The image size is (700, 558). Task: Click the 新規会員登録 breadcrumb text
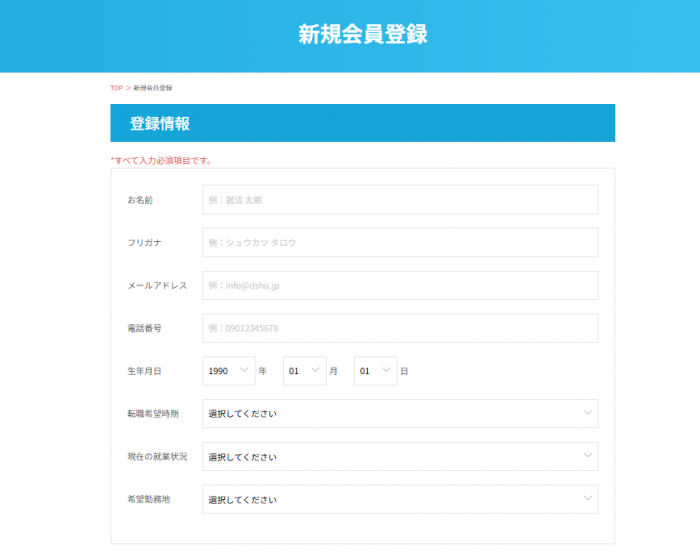pyautogui.click(x=153, y=88)
